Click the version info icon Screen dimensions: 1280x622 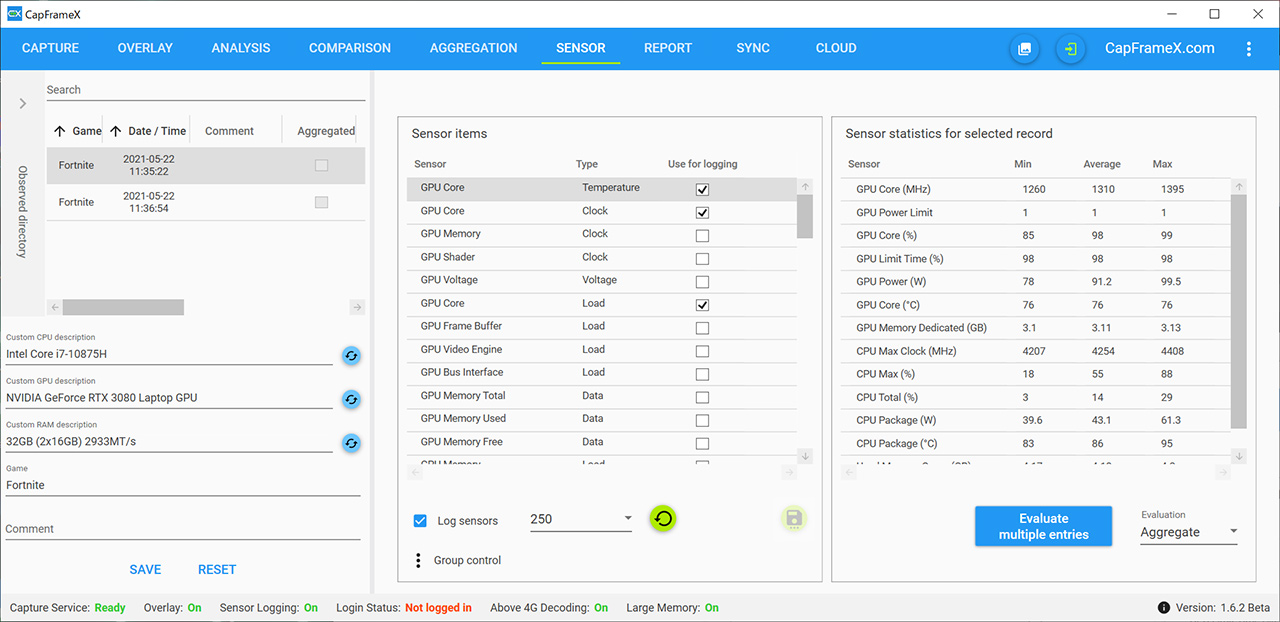click(1164, 608)
